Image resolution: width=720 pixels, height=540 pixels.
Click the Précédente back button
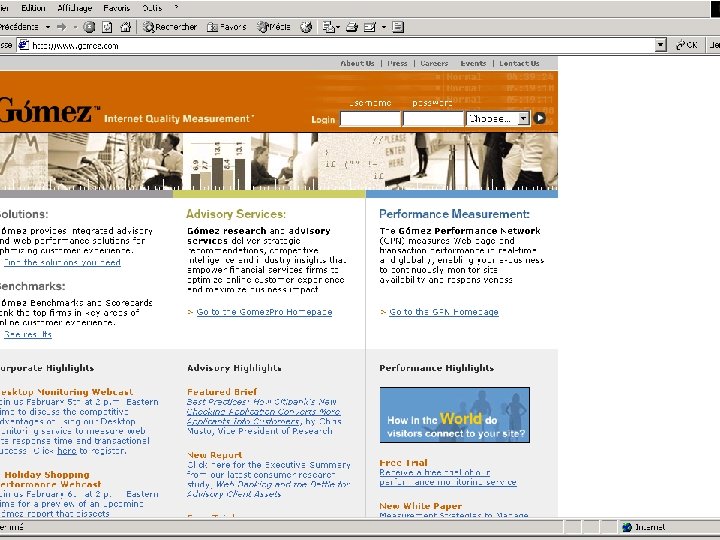pos(19,27)
